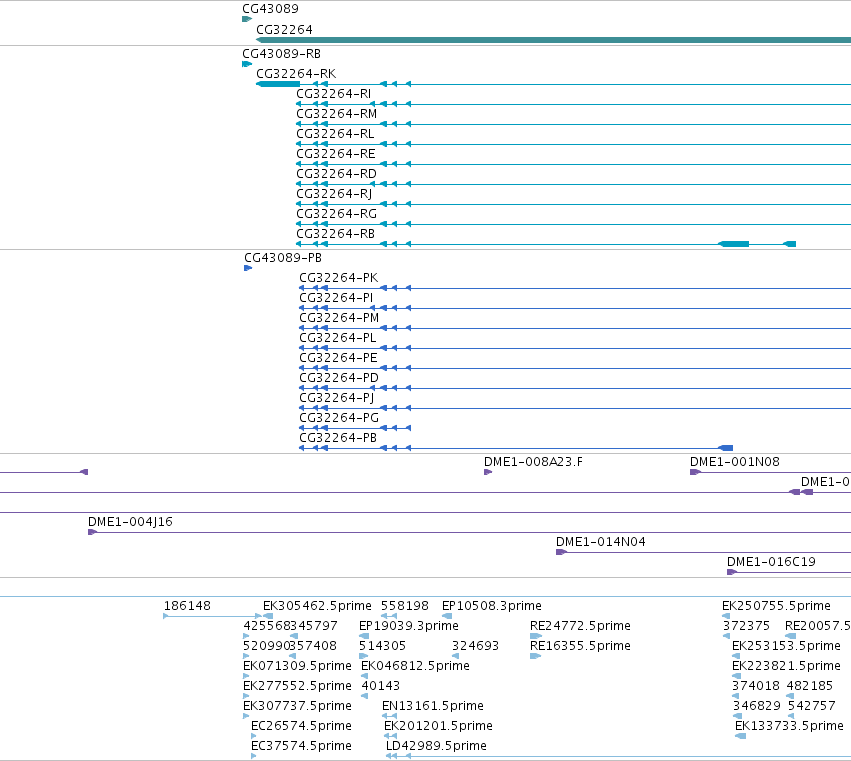Click protein CG32264-PD label
The width and height of the screenshot is (851, 761).
339,378
